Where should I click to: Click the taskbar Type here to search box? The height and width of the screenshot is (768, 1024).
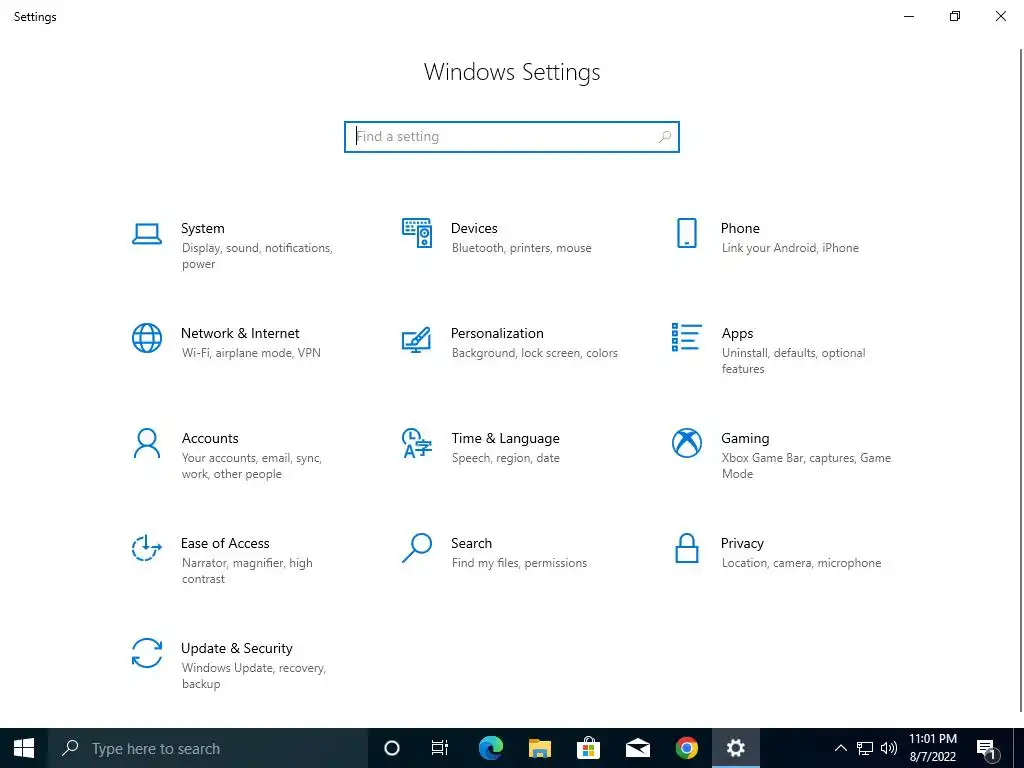(x=208, y=748)
